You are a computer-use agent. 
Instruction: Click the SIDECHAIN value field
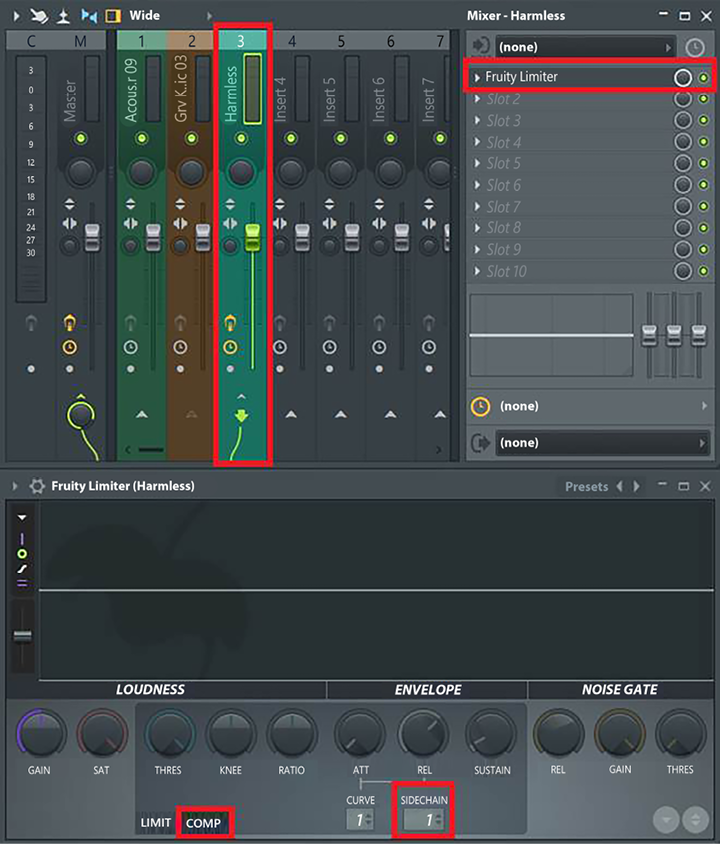tap(424, 820)
